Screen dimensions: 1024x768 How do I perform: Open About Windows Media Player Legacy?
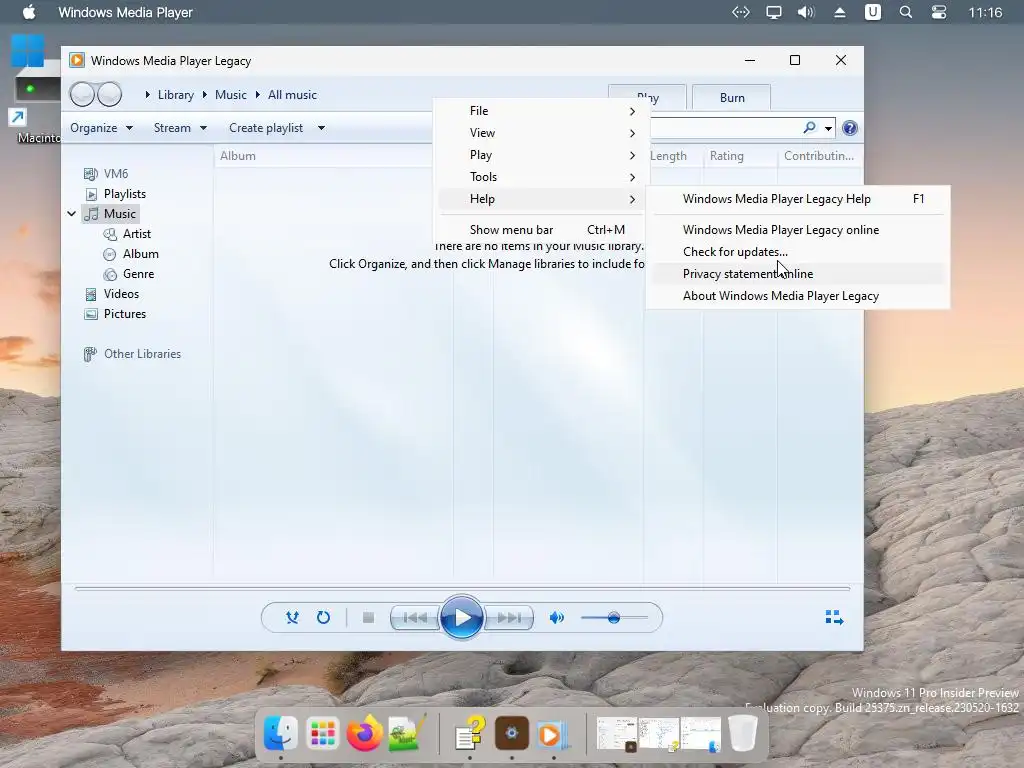(797, 296)
